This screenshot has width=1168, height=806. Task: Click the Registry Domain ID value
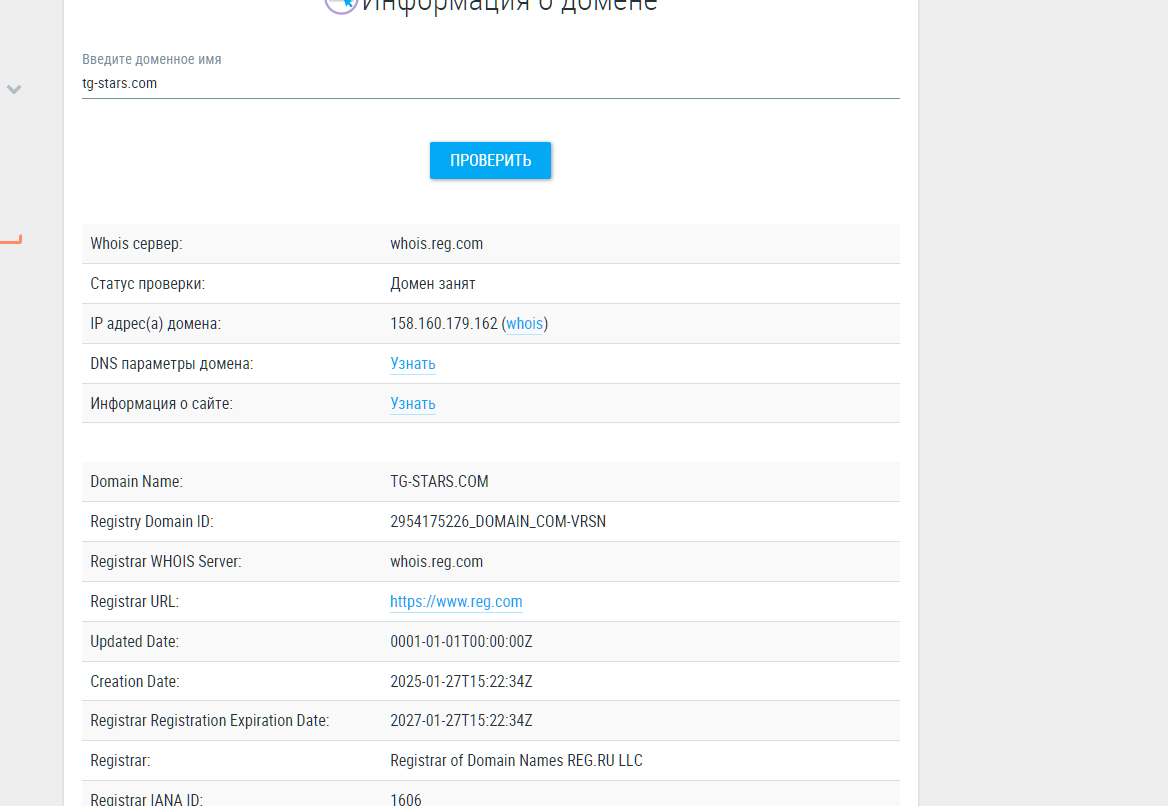[497, 522]
